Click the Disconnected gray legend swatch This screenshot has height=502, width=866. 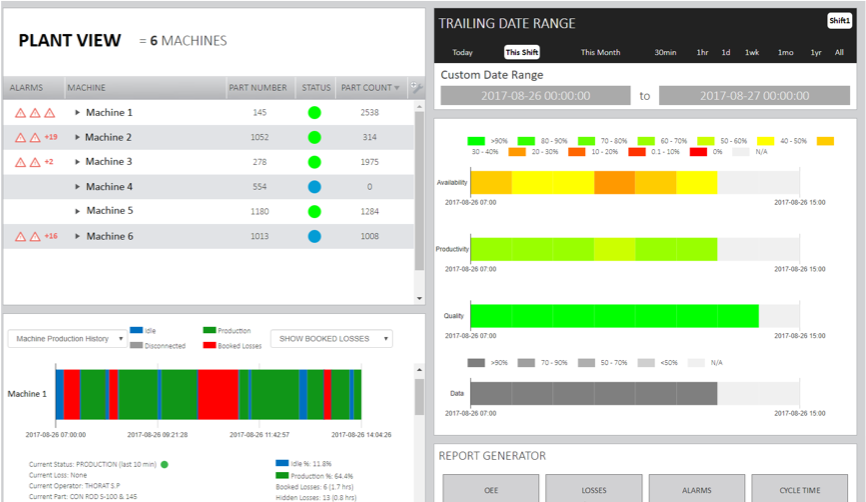[136, 345]
